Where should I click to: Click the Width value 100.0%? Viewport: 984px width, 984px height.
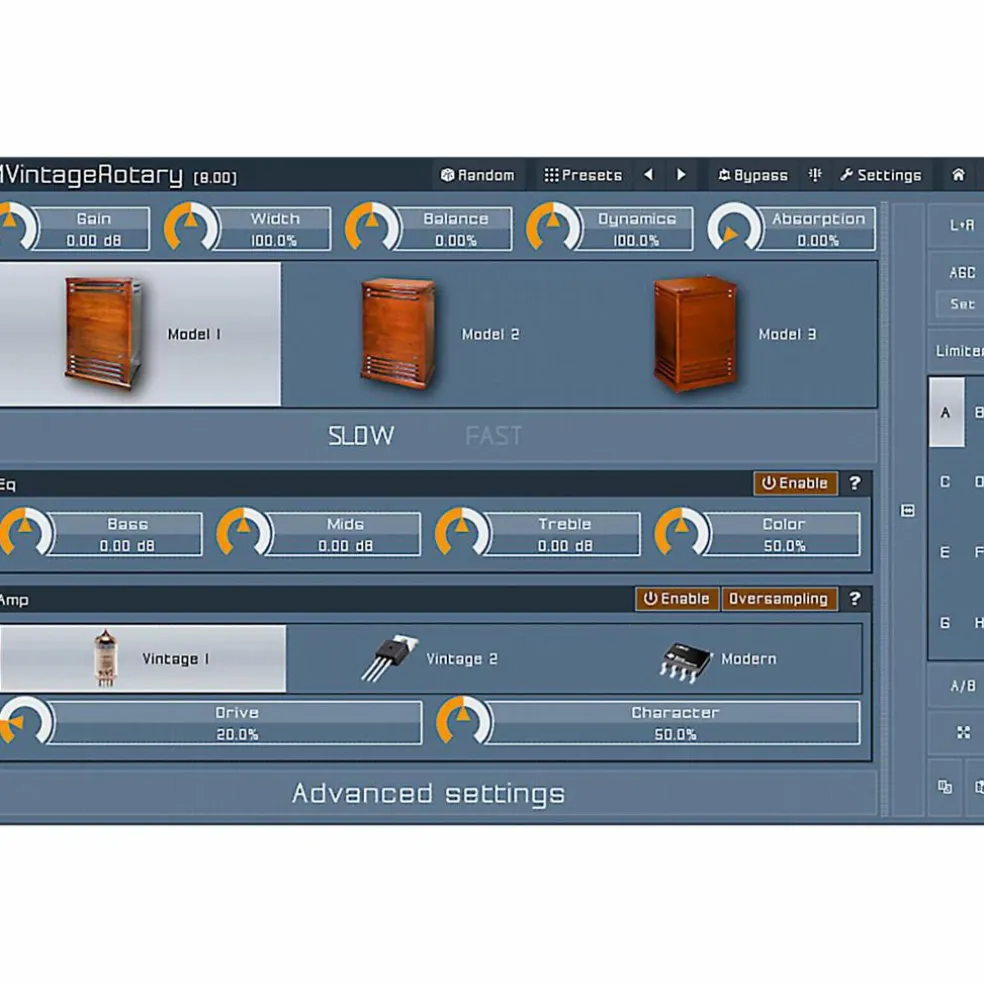click(x=274, y=240)
